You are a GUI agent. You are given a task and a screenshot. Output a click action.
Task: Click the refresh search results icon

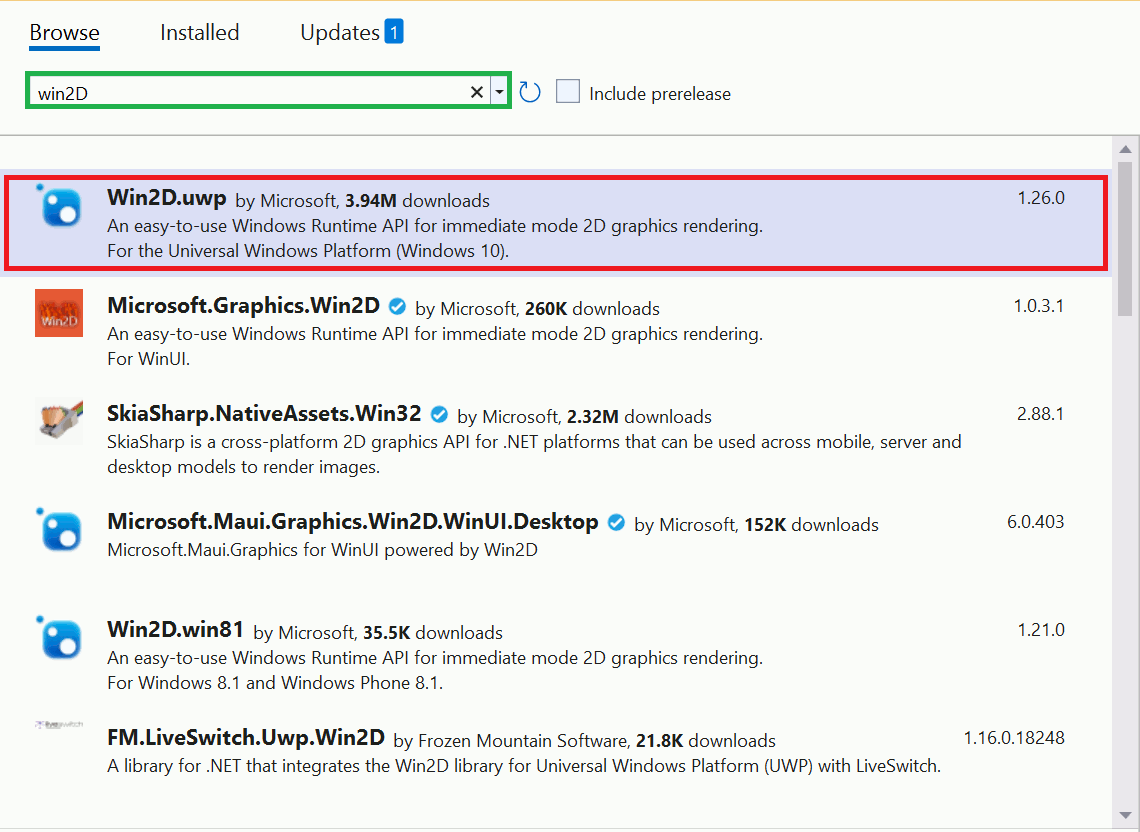(529, 91)
